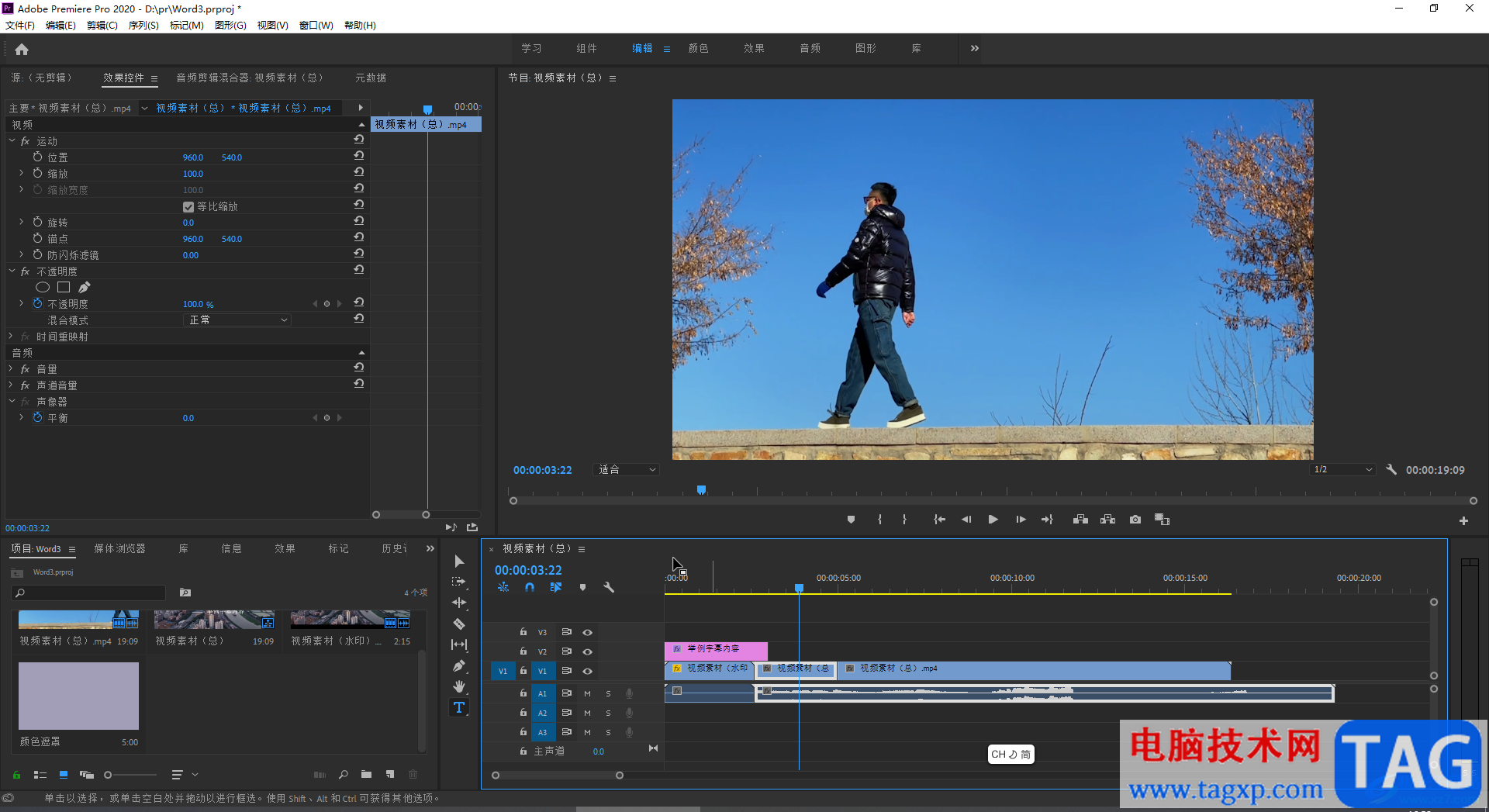Select the Type (T) tool

pyautogui.click(x=459, y=707)
